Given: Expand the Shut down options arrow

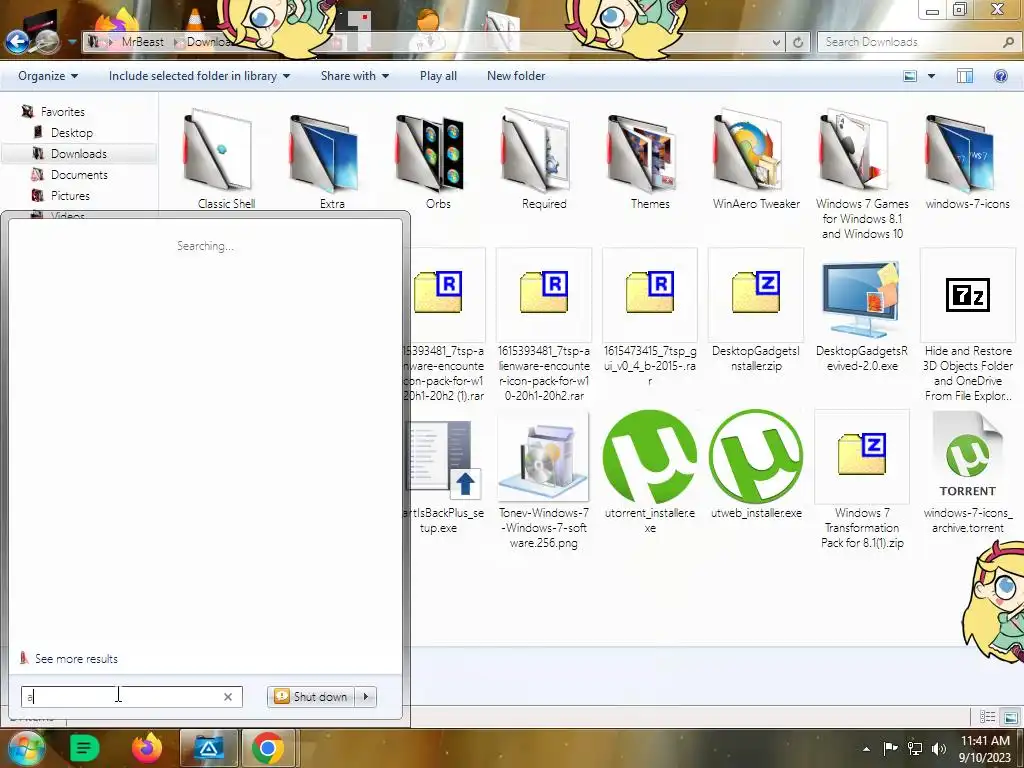Looking at the screenshot, I should 366,697.
